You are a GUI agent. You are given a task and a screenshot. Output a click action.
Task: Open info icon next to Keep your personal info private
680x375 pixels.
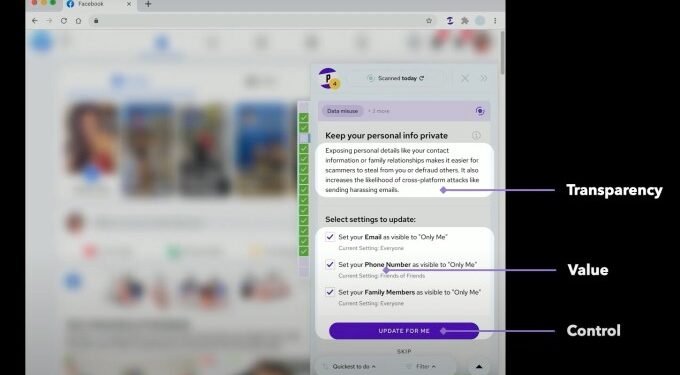pyautogui.click(x=476, y=136)
